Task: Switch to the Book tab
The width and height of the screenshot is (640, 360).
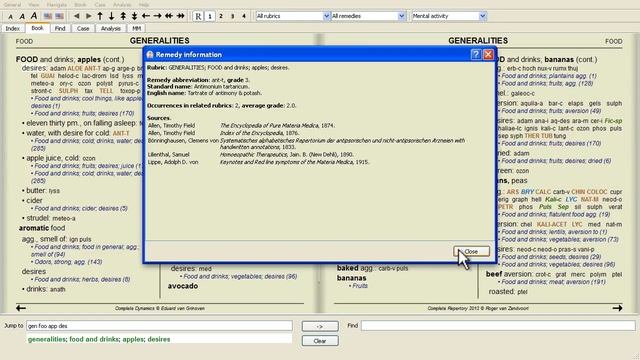Action: click(x=37, y=28)
